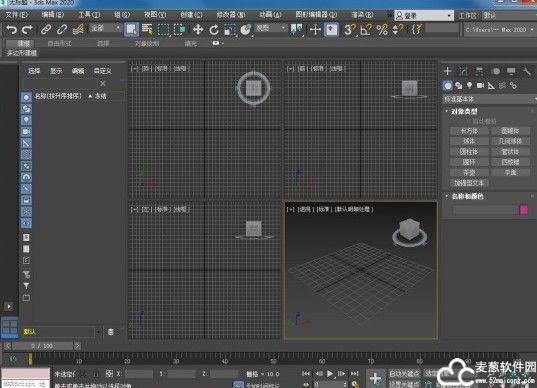The image size is (537, 388).
Task: Click the 圆柱体 cylinder button
Action: 469,151
